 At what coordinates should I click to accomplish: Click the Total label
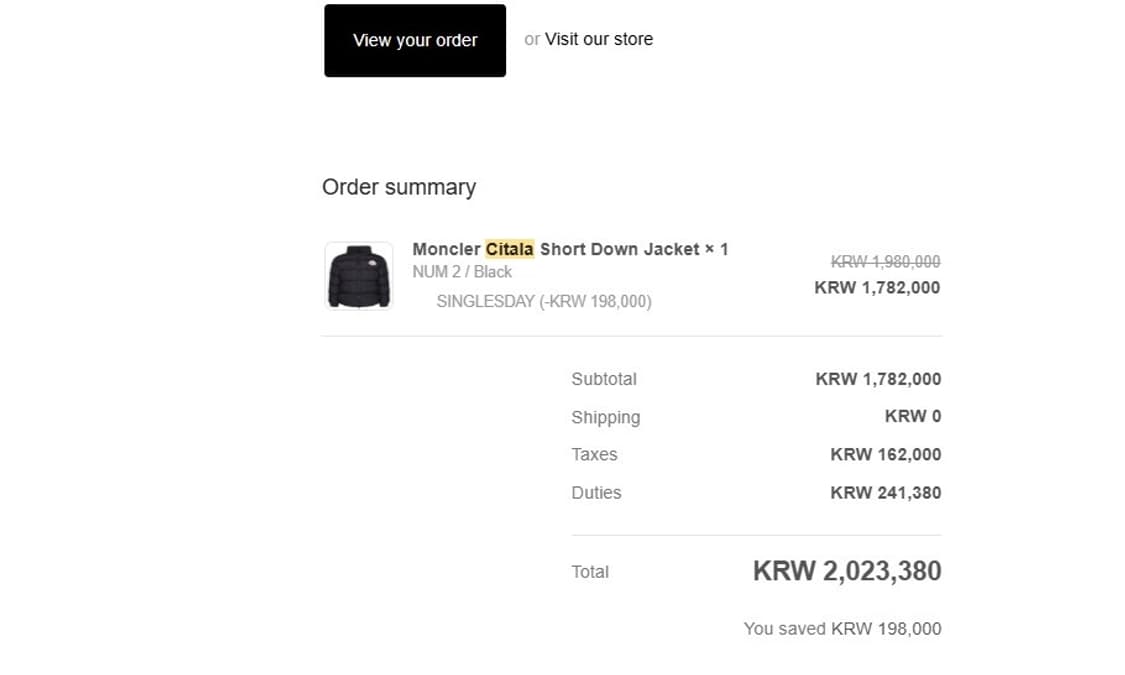tap(590, 572)
